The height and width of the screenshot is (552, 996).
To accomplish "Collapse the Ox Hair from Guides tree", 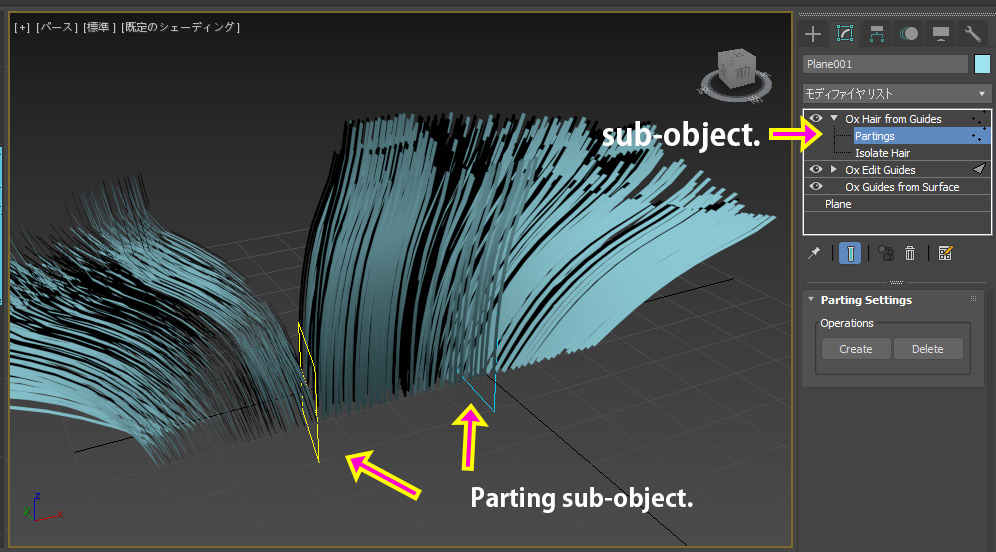I will pos(834,119).
